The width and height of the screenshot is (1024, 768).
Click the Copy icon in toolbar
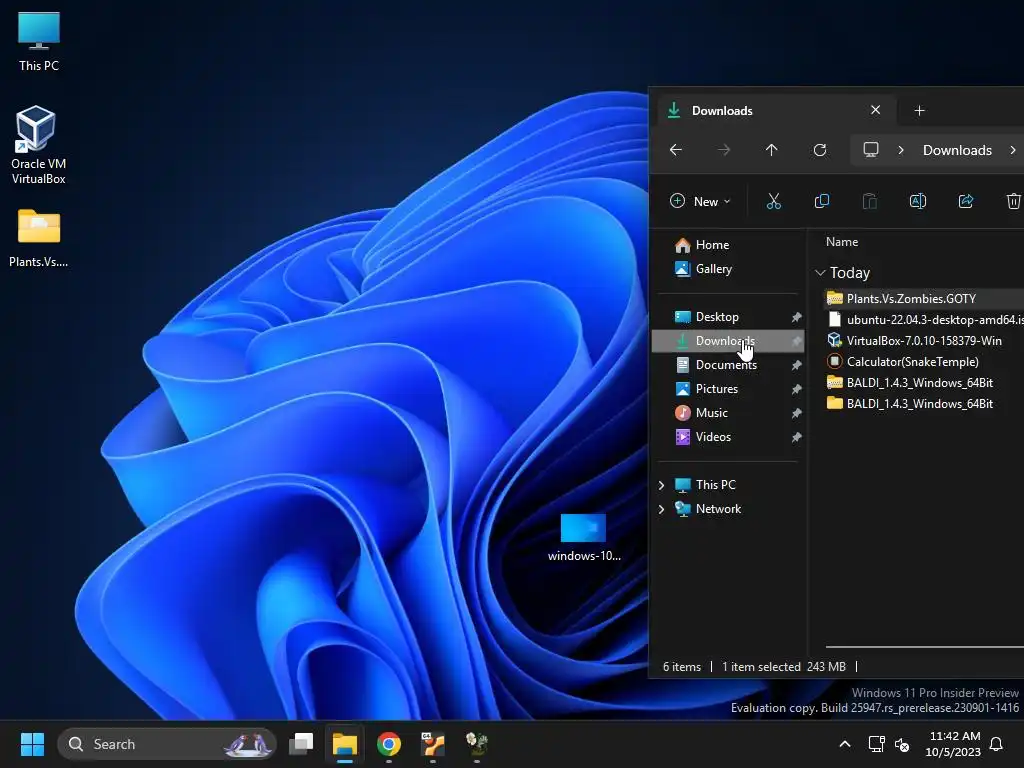coord(822,201)
